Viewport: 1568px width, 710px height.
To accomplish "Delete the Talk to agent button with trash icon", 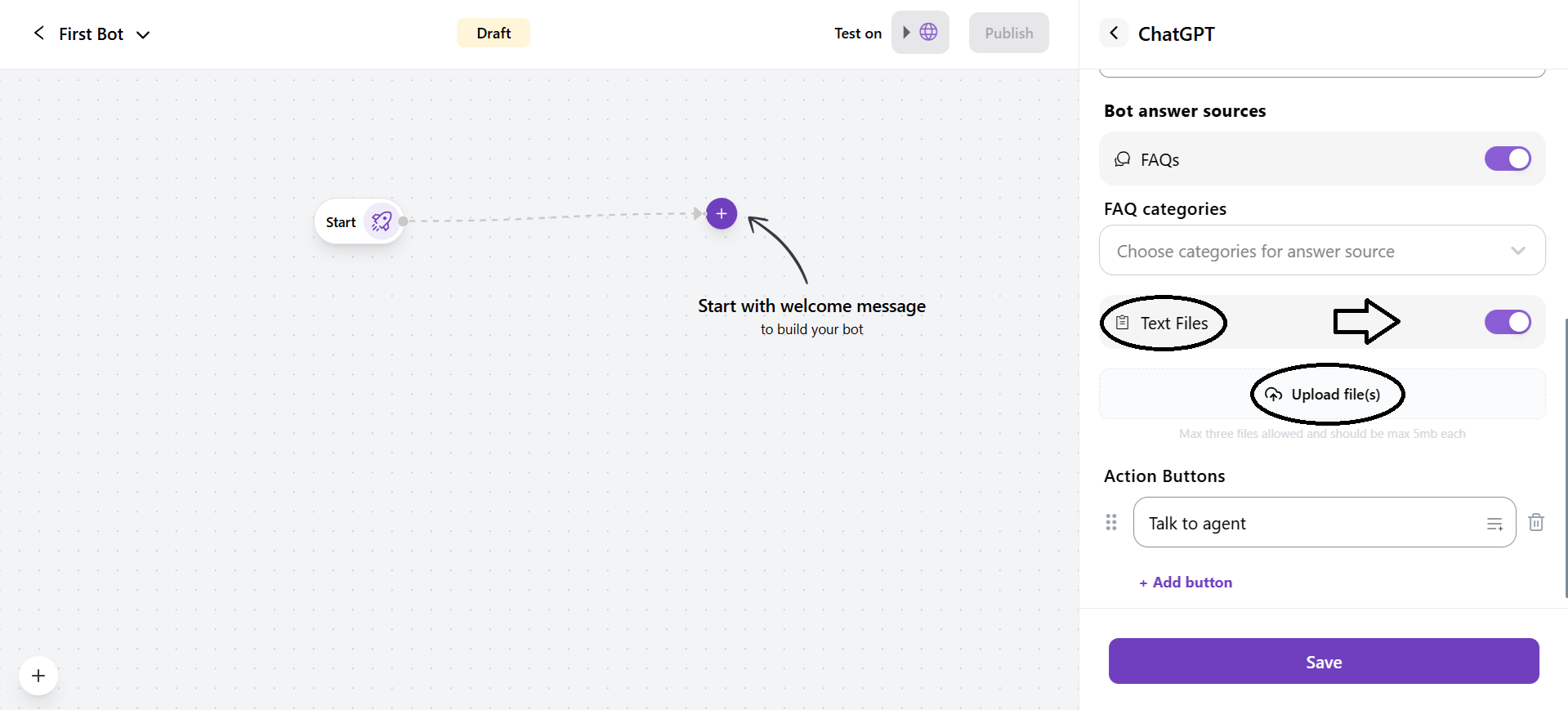I will coord(1536,522).
